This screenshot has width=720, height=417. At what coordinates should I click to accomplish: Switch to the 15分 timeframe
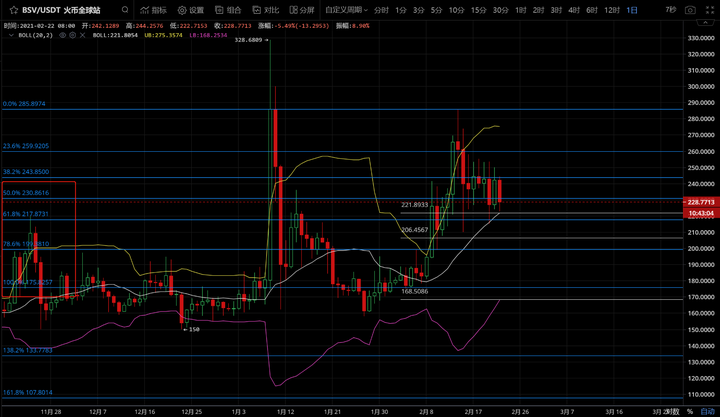pos(478,9)
